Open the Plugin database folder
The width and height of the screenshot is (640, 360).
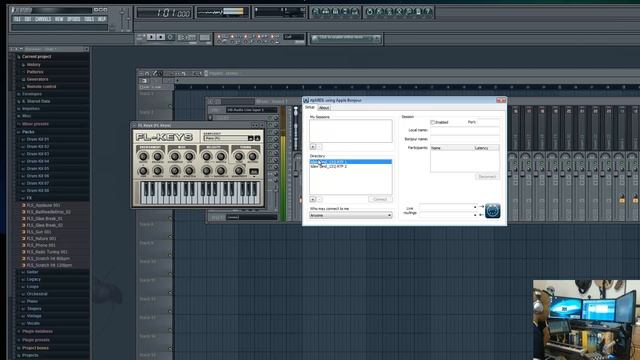tap(37, 331)
